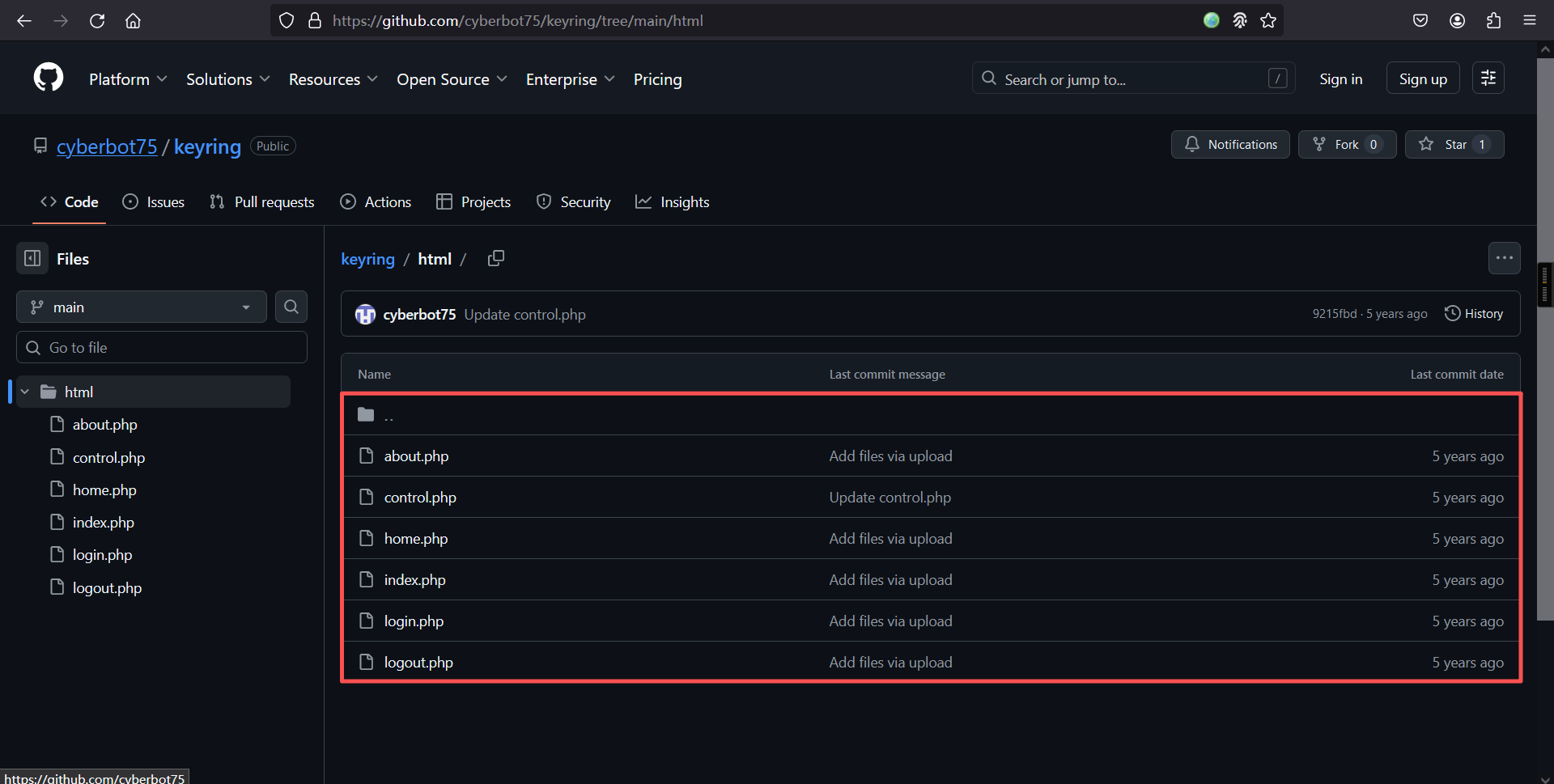Click the tracking protection shield icon
The width and height of the screenshot is (1554, 784).
point(287,21)
